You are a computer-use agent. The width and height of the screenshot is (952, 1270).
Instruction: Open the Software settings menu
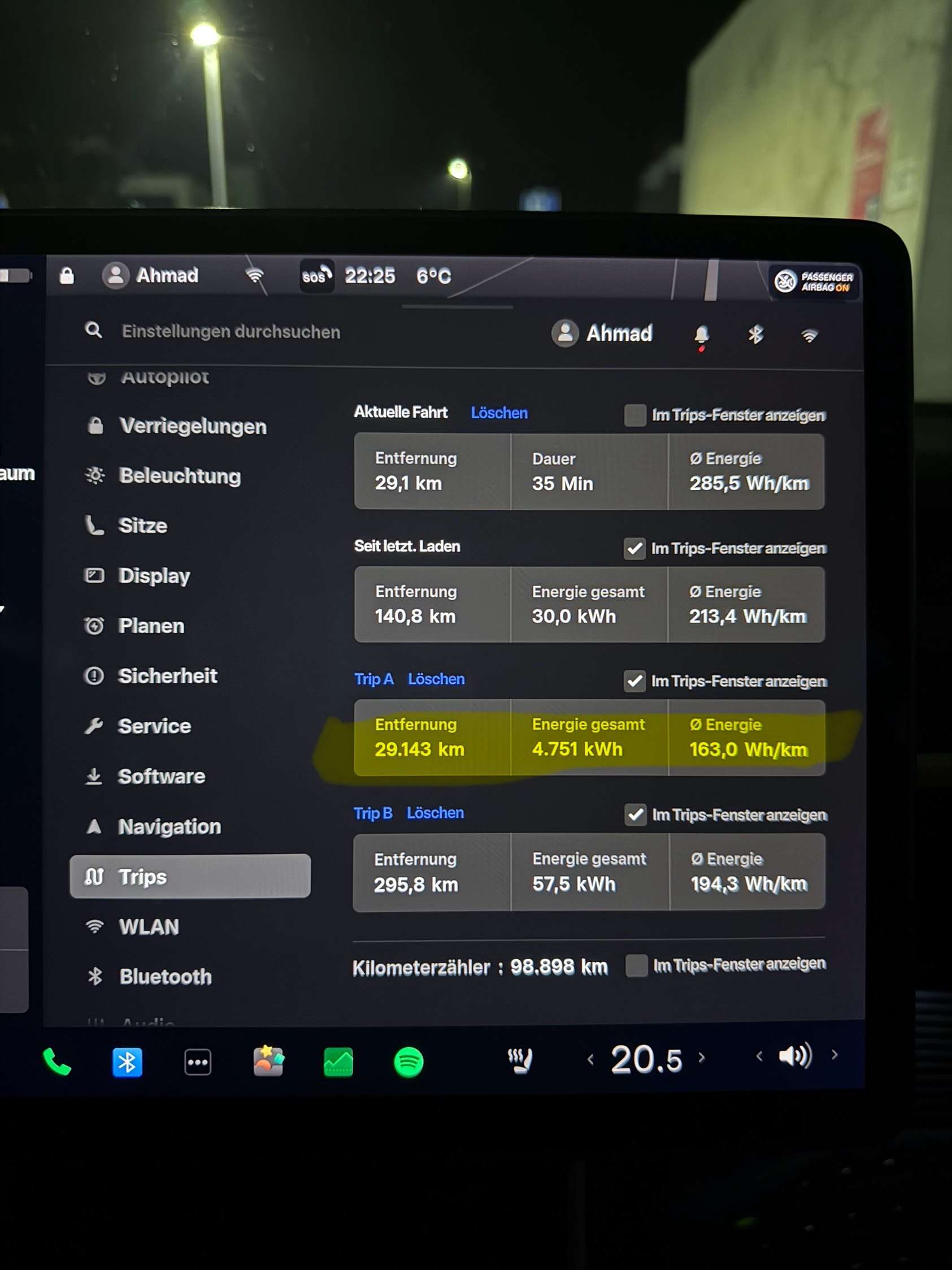click(160, 776)
